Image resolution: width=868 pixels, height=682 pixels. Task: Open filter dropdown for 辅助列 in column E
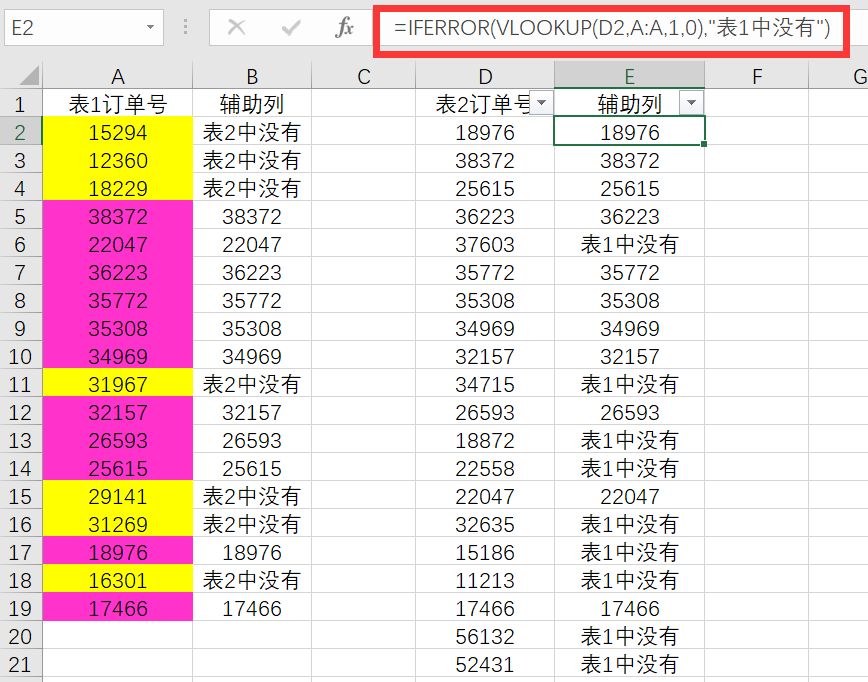691,103
